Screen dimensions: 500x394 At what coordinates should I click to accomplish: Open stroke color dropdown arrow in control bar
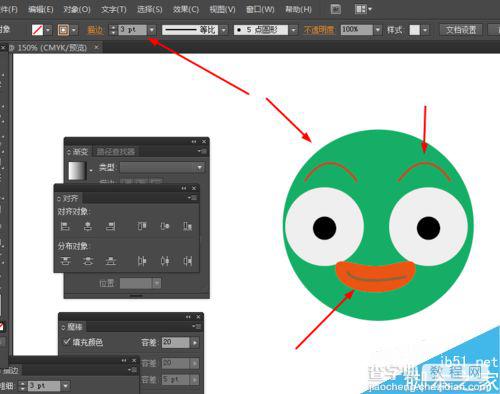pos(74,30)
